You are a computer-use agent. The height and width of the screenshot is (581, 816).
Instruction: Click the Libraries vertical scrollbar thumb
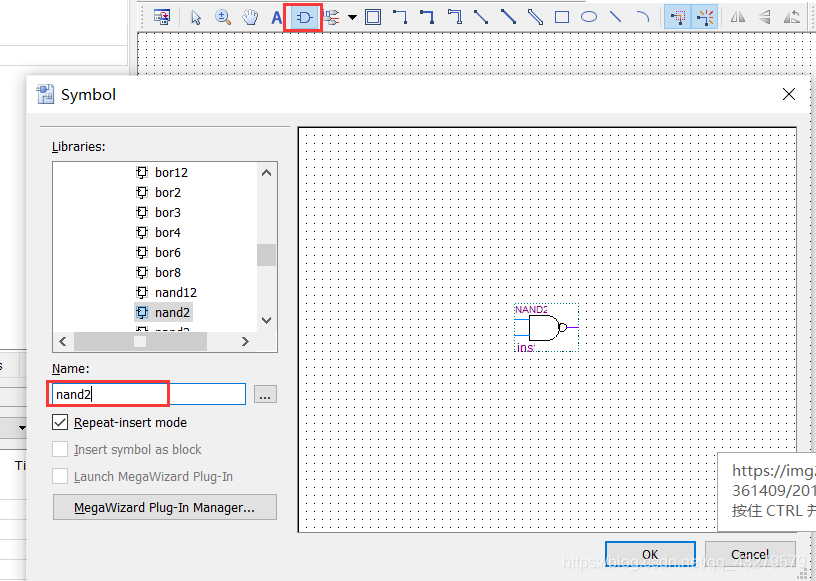coord(266,255)
